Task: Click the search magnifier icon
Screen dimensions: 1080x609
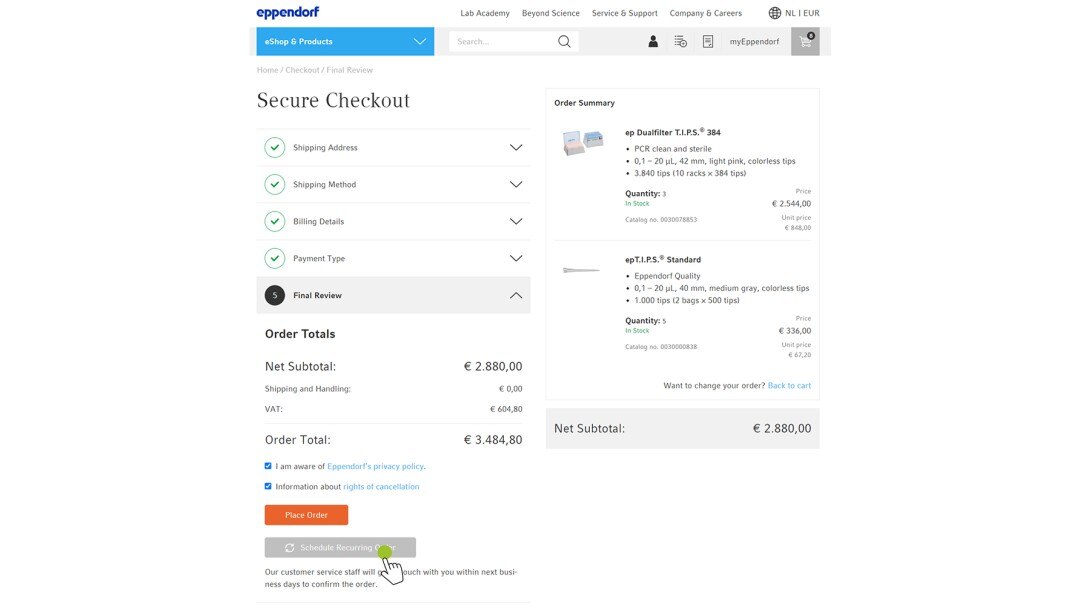Action: (564, 41)
